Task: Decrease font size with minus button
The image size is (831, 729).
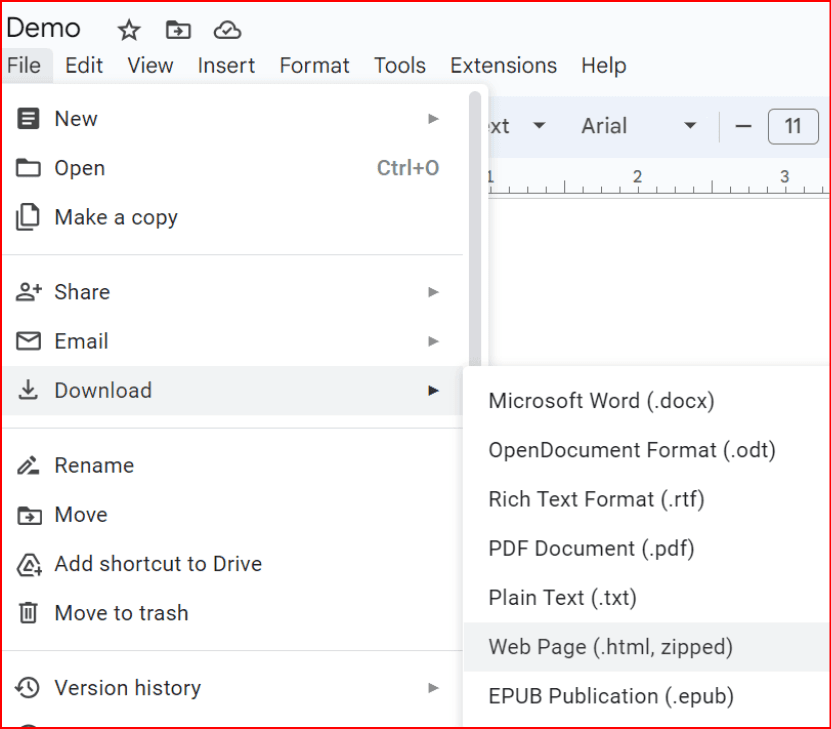Action: click(x=743, y=126)
